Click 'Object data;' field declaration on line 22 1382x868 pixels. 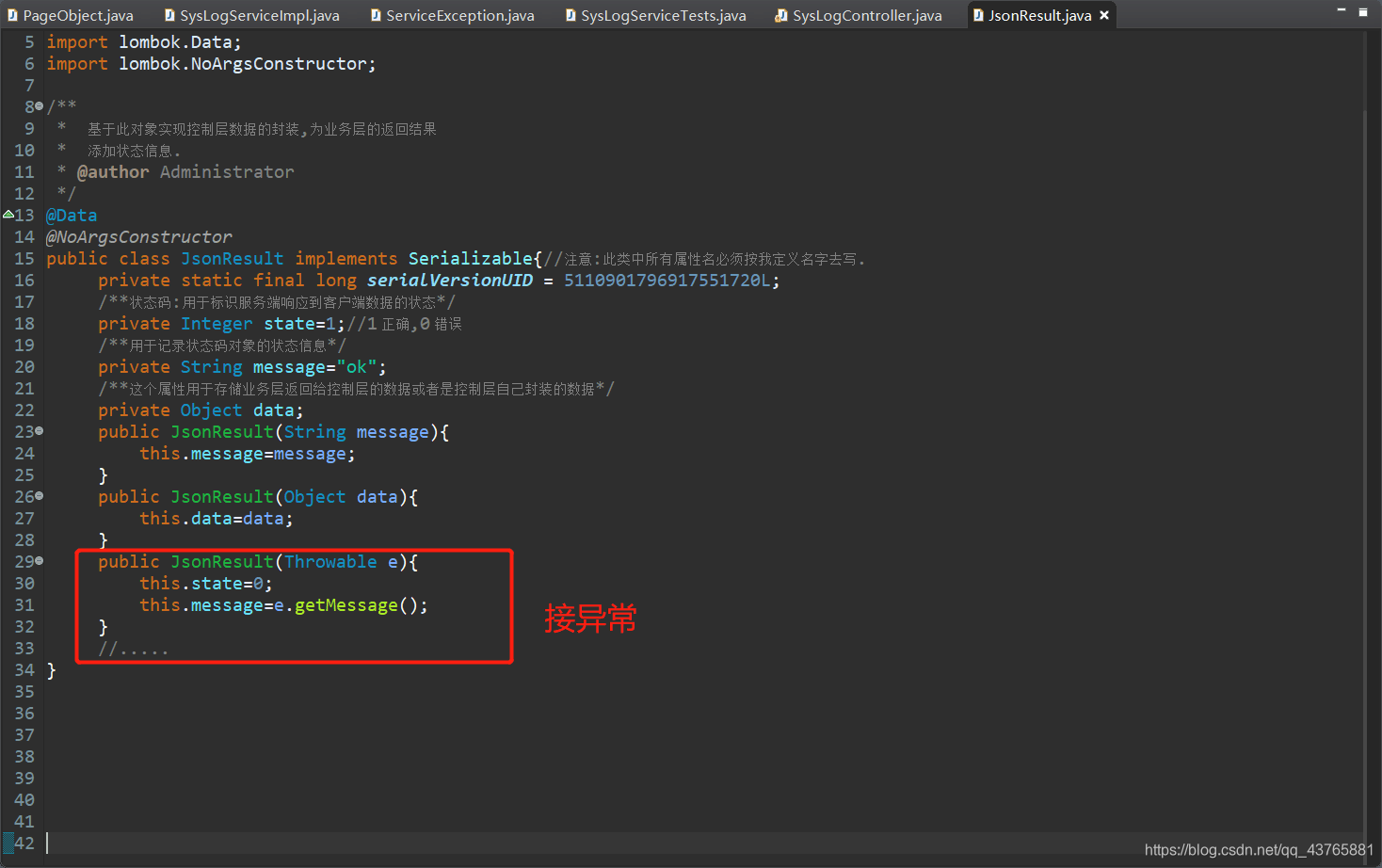(242, 410)
